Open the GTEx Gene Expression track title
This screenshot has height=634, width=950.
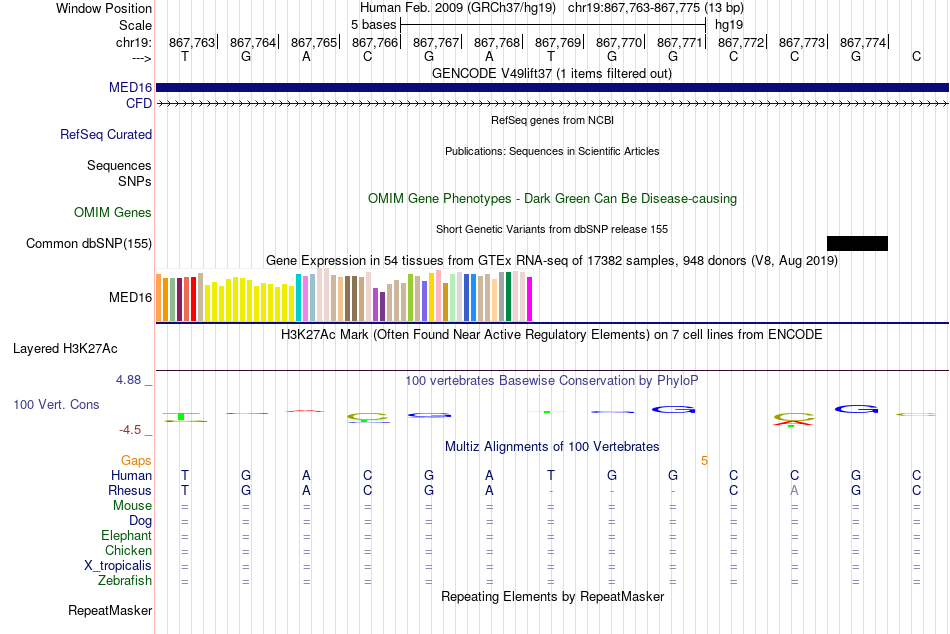pos(552,261)
